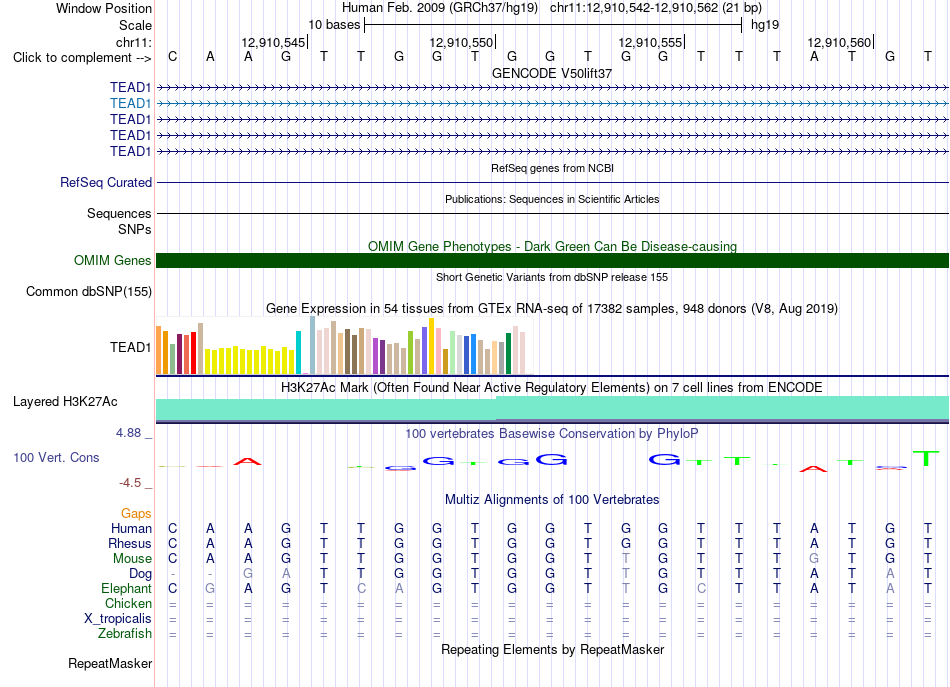The width and height of the screenshot is (950, 687).
Task: Click the red A PhyloP logo letter
Action: coord(247,462)
